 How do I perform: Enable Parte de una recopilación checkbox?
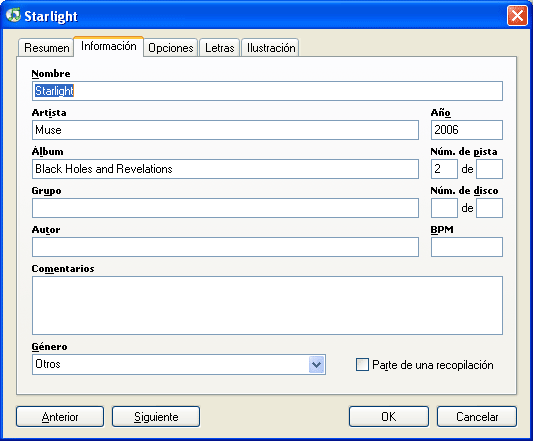[x=362, y=364]
